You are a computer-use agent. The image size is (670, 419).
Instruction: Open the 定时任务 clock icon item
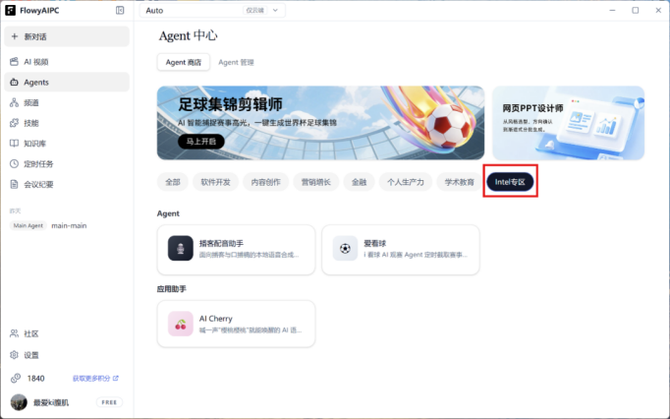67,164
